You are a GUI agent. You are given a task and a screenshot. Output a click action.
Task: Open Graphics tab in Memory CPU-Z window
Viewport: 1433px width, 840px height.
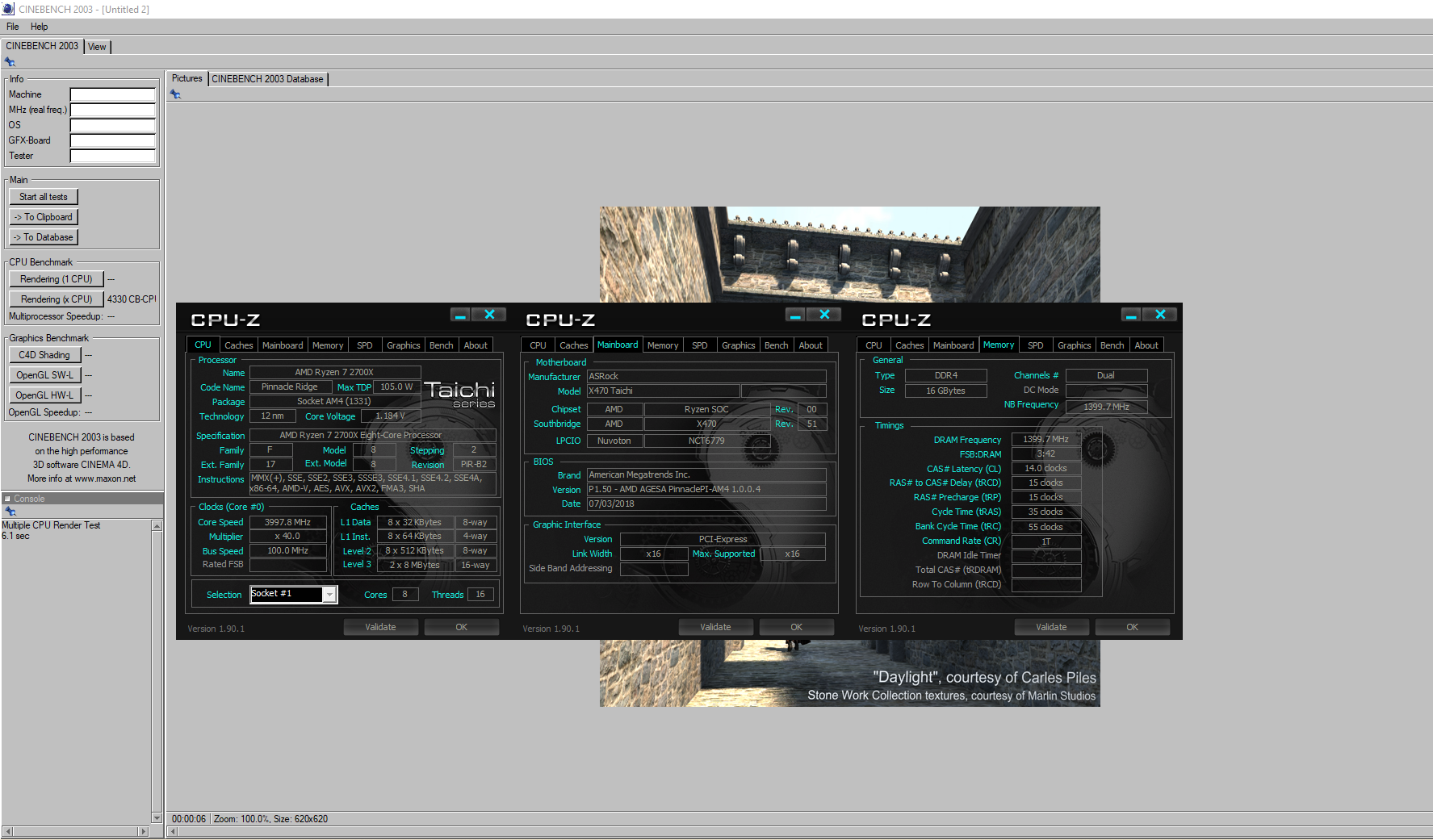point(1075,345)
